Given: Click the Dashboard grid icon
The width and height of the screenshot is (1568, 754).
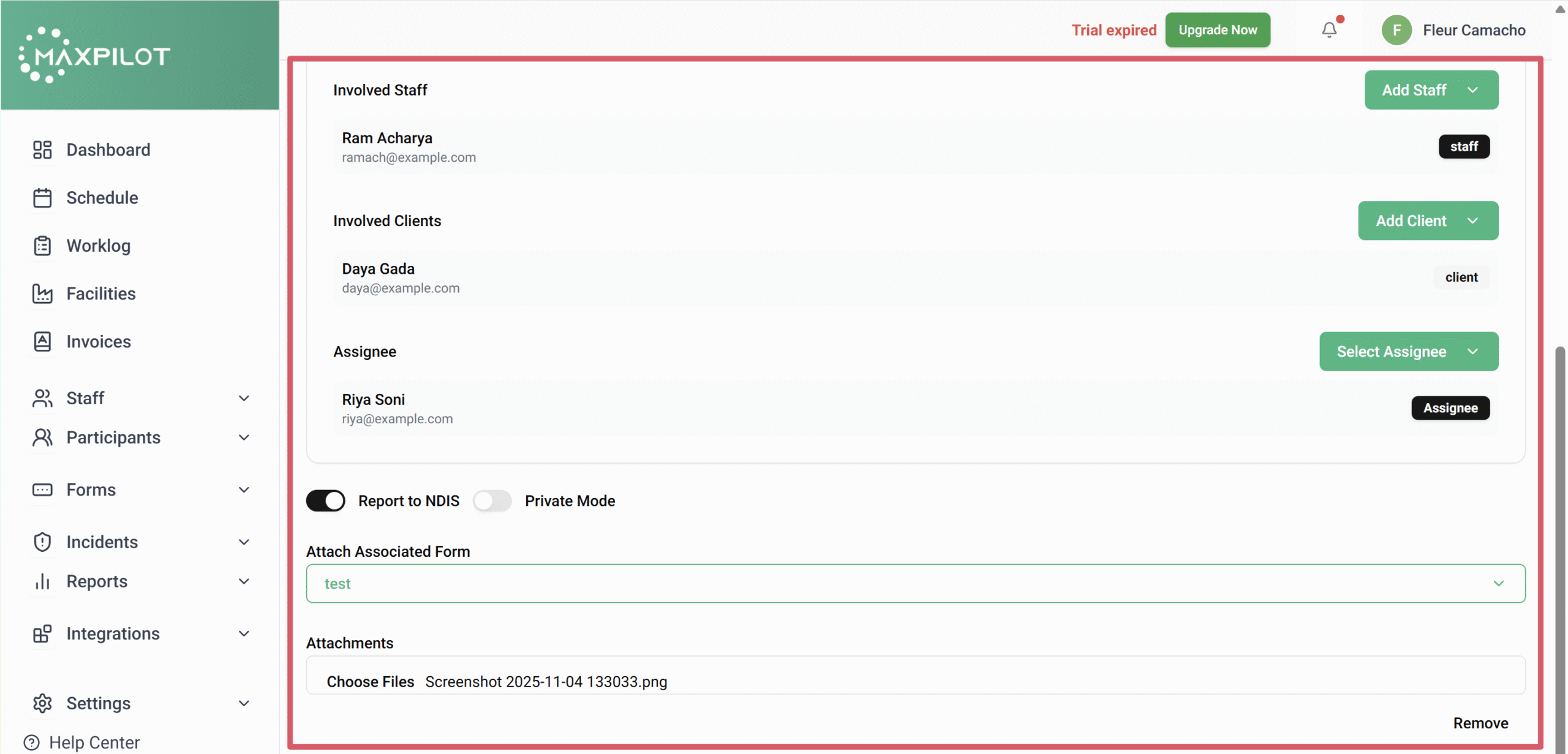Looking at the screenshot, I should click(x=42, y=149).
